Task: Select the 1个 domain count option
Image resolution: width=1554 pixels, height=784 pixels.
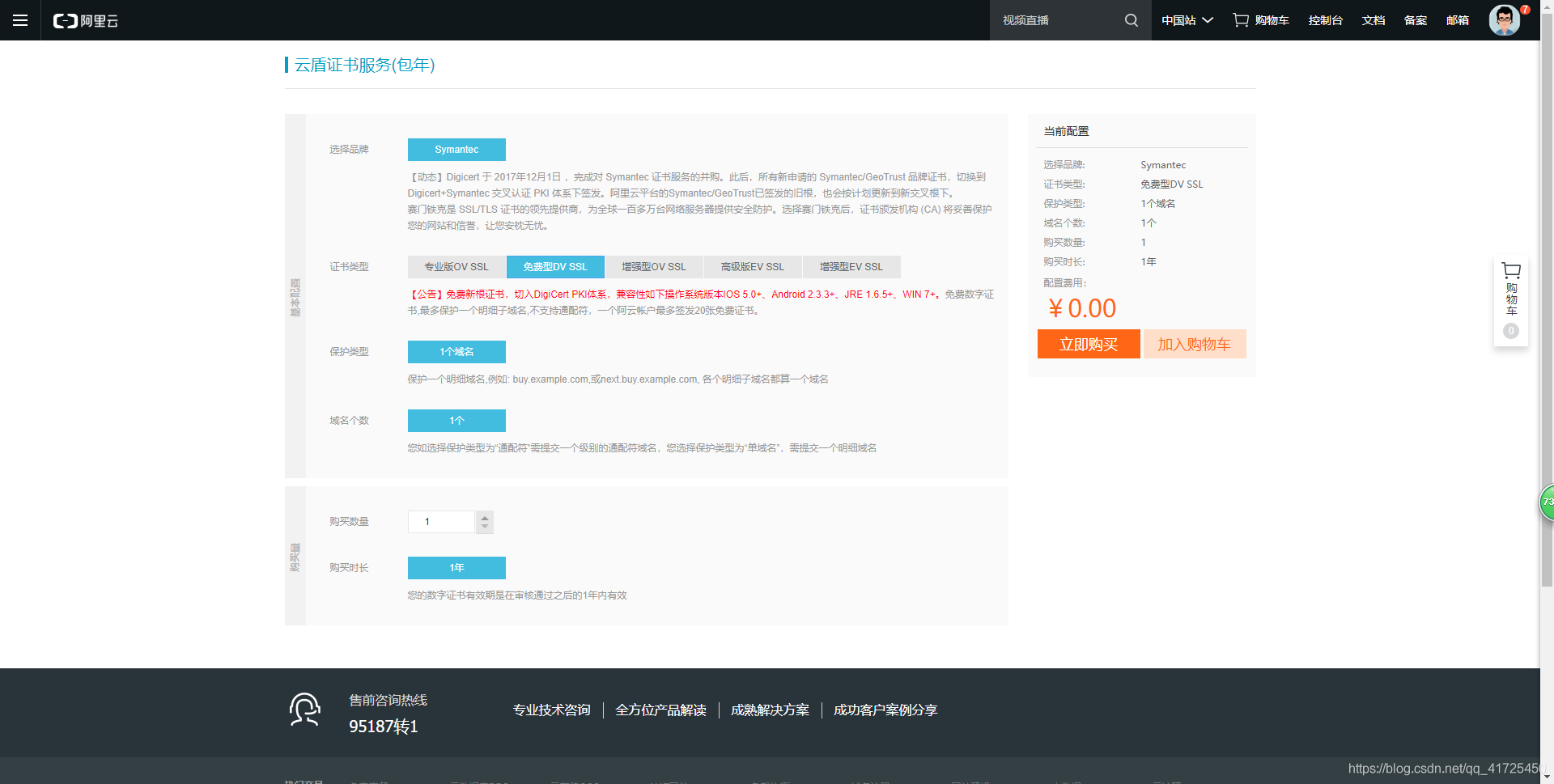Action: tap(456, 420)
